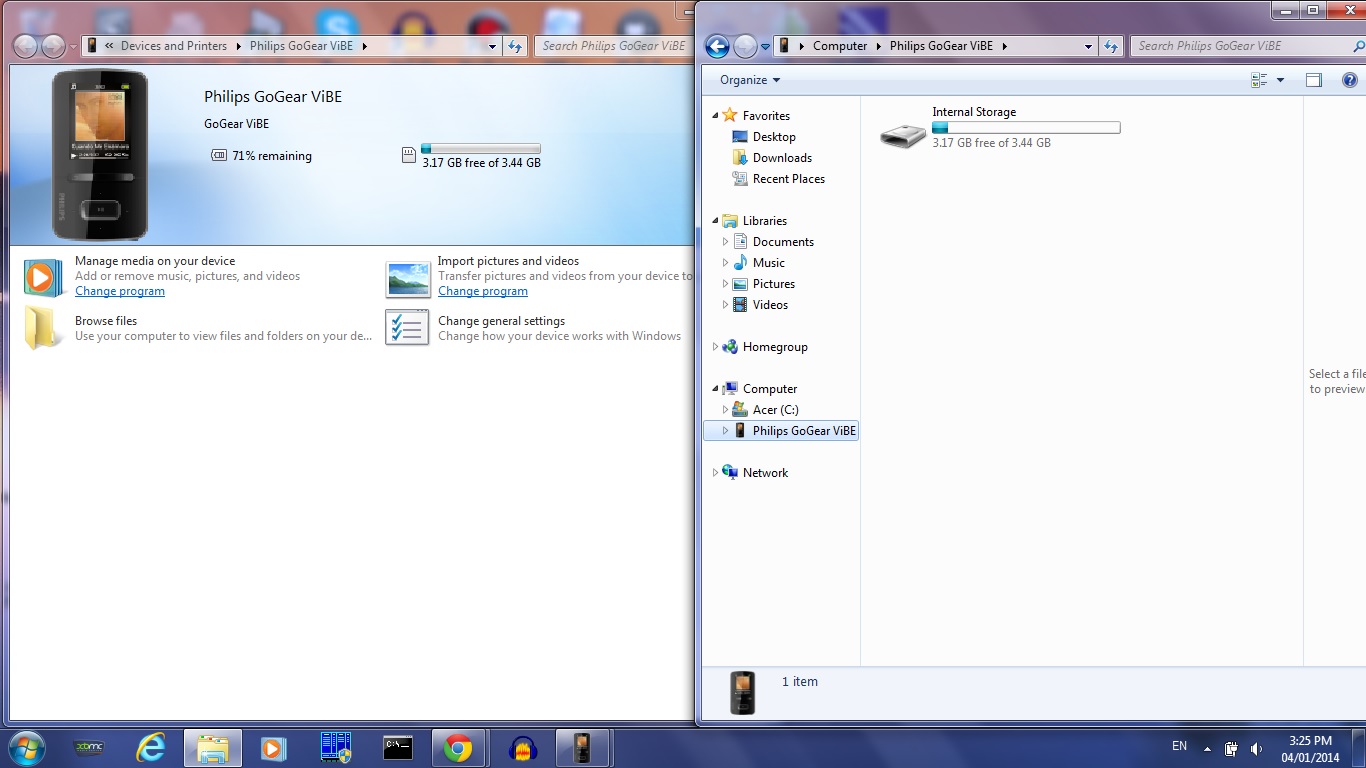Open the Import pictures and videos icon

pos(408,279)
